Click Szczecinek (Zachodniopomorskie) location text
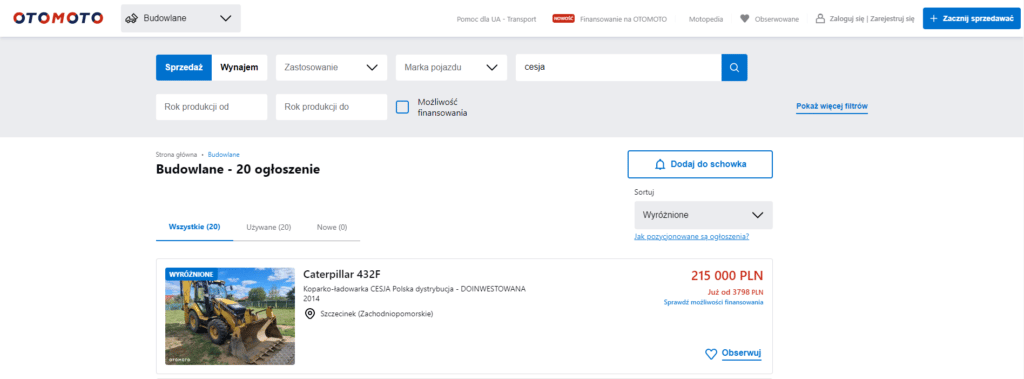This screenshot has height=379, width=1024. click(x=377, y=314)
